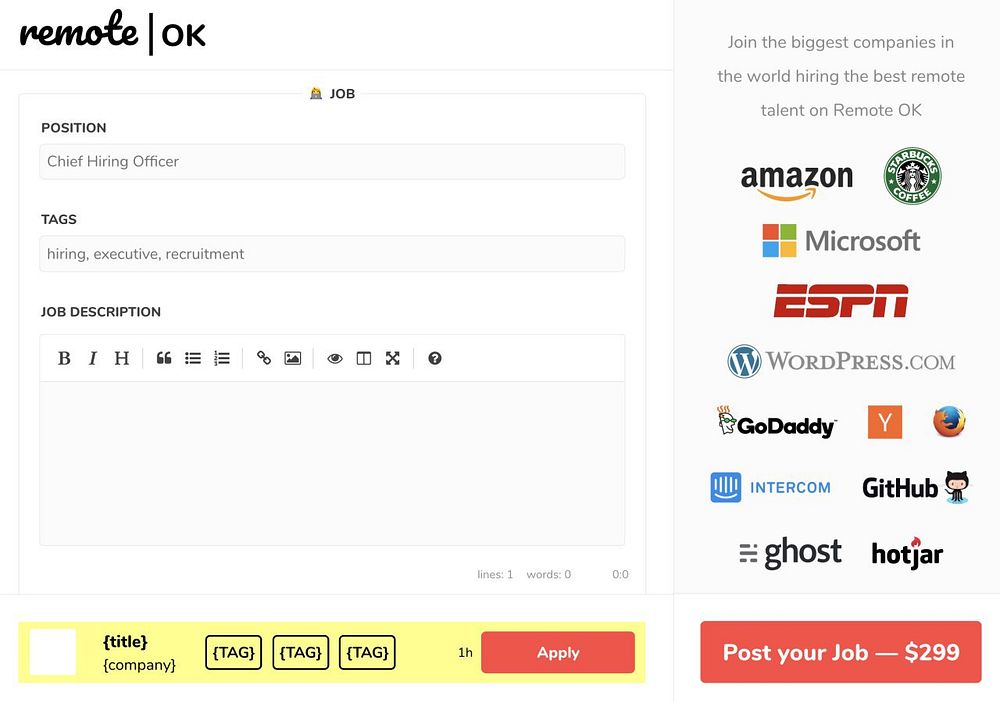
Task: Insert a blockquote with the quote icon
Action: (164, 358)
